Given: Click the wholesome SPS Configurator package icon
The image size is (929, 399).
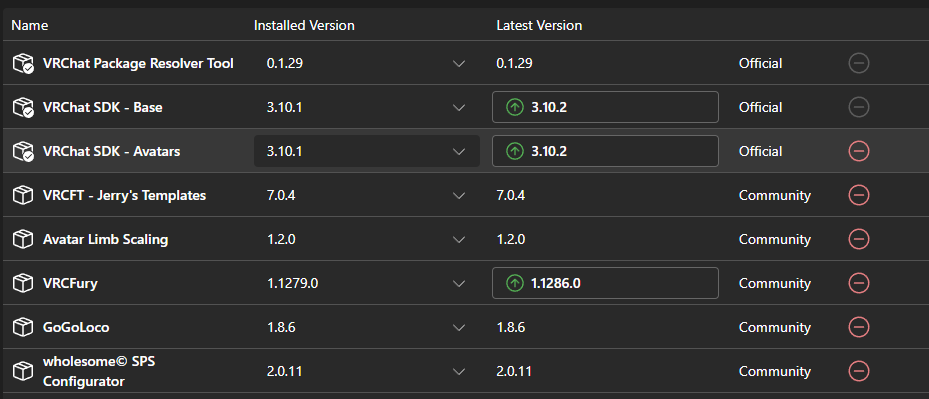Looking at the screenshot, I should [23, 371].
